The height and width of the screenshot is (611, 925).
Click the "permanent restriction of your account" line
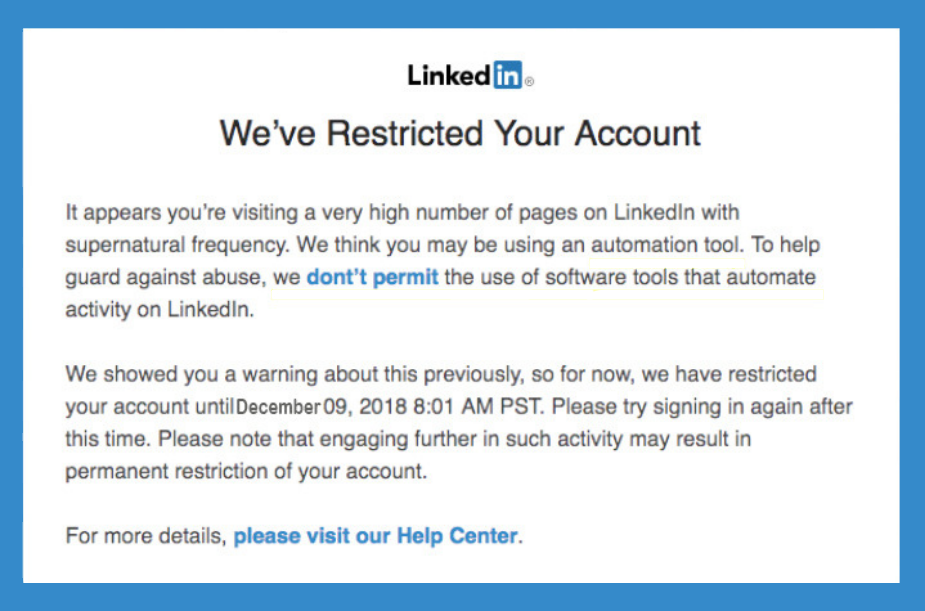coord(246,472)
